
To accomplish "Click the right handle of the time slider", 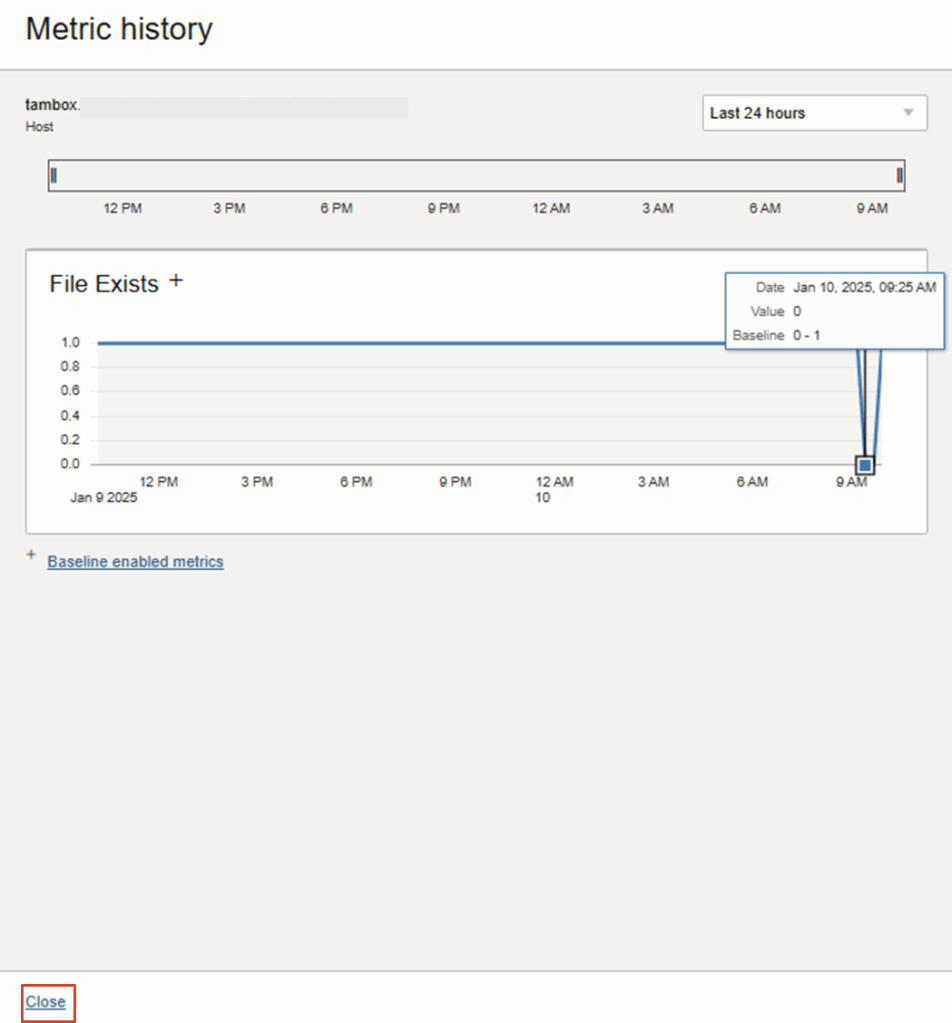I will (899, 176).
